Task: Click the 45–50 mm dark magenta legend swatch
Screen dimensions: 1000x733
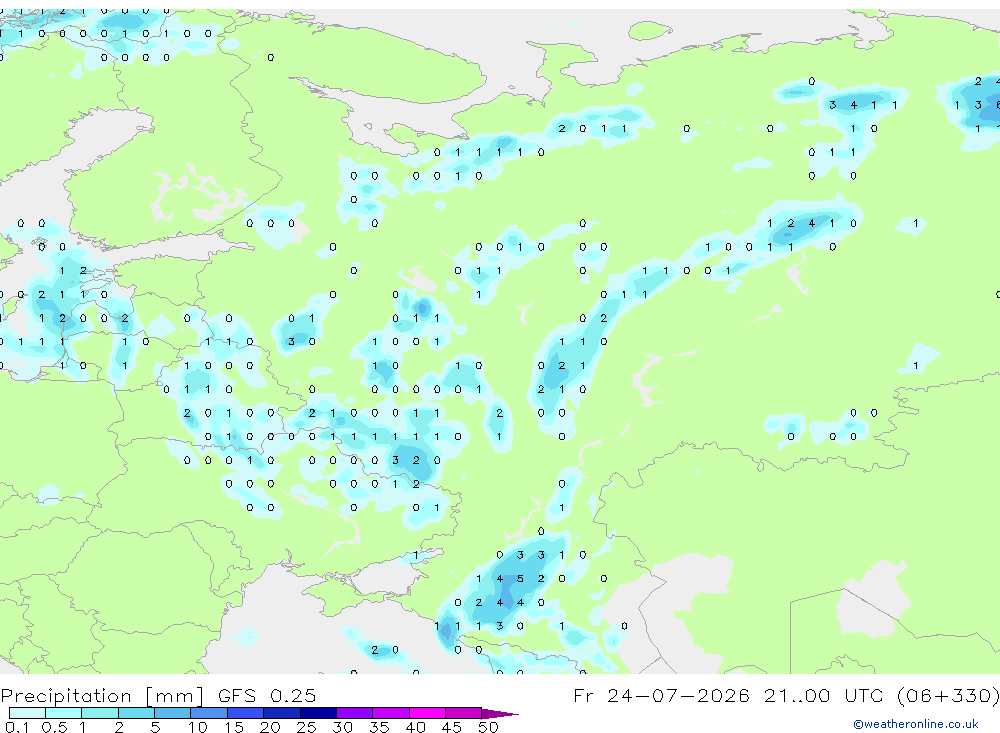Action: click(x=464, y=713)
